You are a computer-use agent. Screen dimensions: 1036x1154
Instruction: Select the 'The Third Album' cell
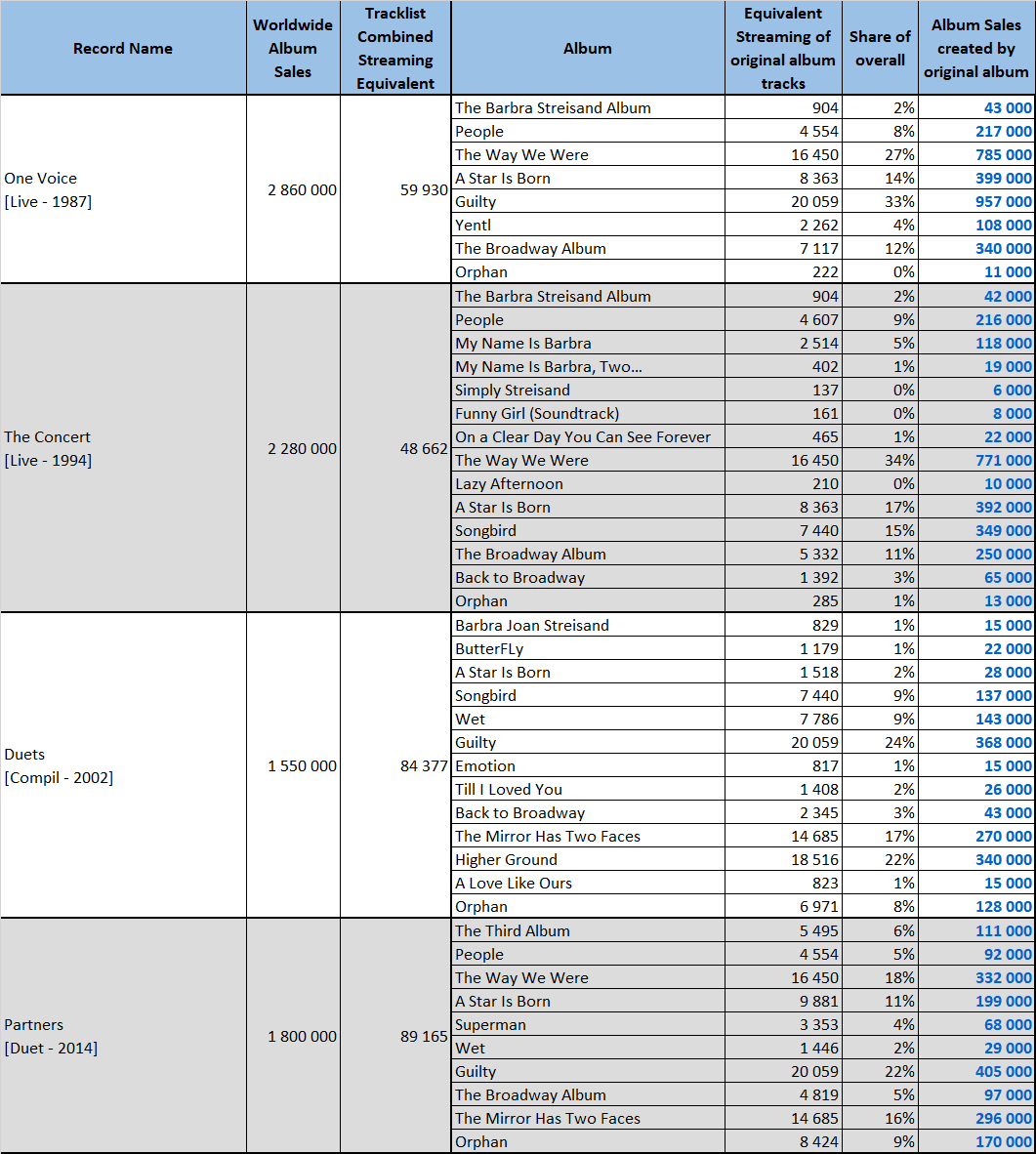[x=588, y=930]
